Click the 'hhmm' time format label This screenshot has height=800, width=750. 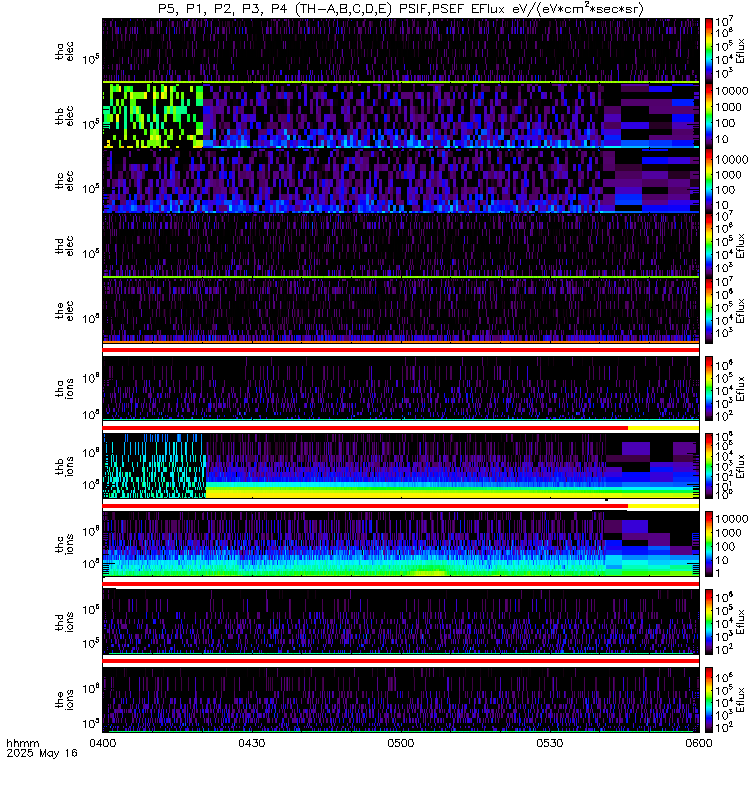tap(23, 743)
